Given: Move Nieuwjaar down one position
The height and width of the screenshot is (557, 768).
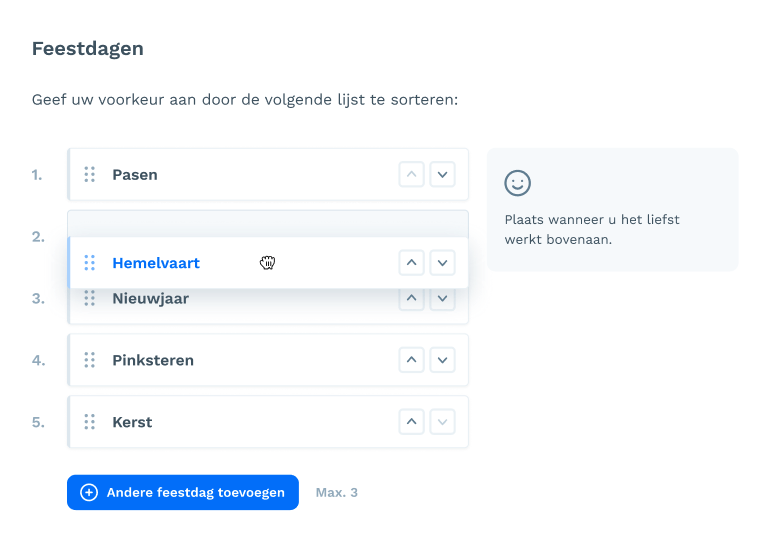Looking at the screenshot, I should pos(442,299).
